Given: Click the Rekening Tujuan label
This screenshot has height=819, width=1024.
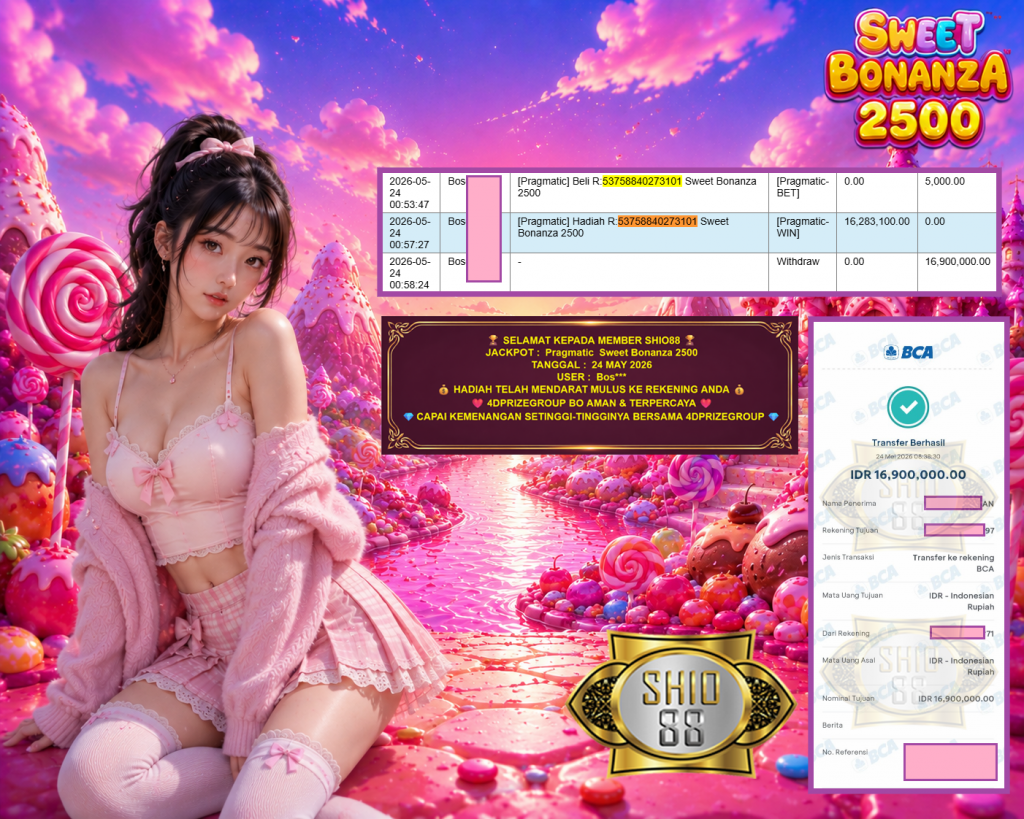Looking at the screenshot, I should point(850,530).
